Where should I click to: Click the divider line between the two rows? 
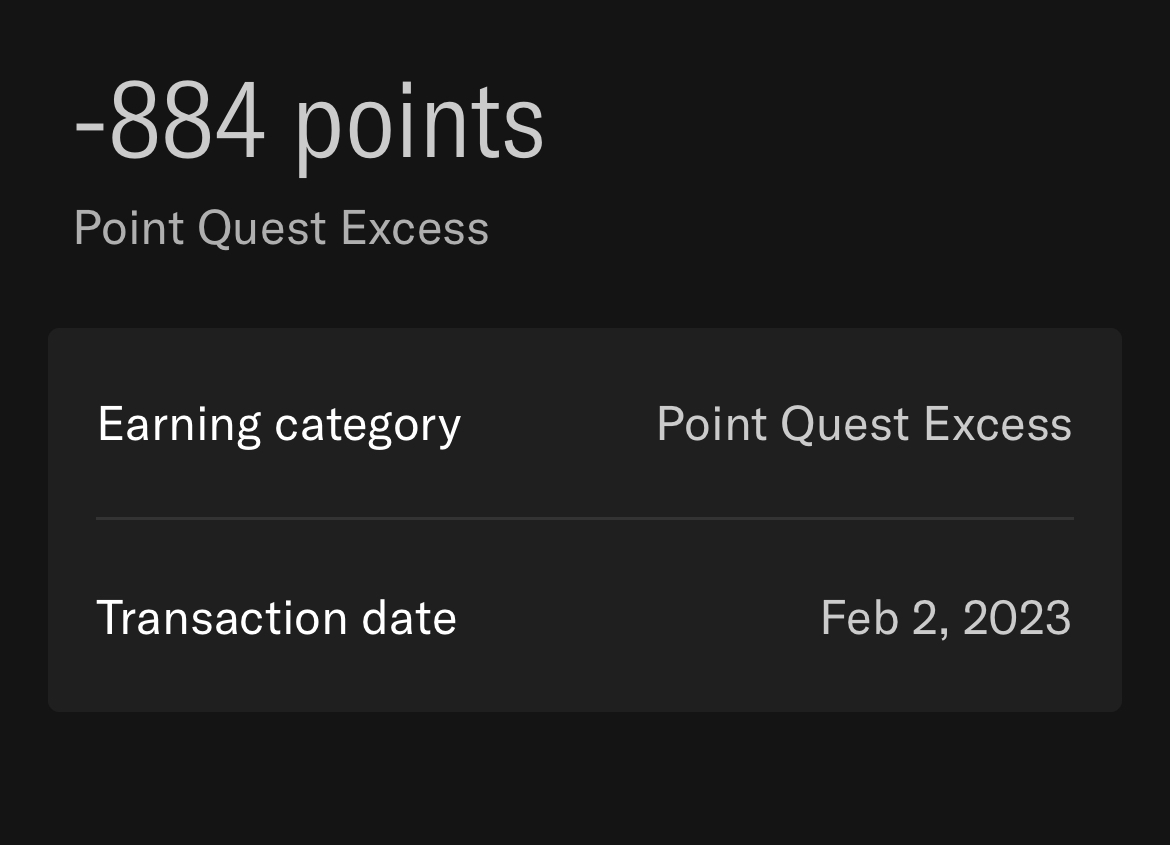tap(585, 518)
